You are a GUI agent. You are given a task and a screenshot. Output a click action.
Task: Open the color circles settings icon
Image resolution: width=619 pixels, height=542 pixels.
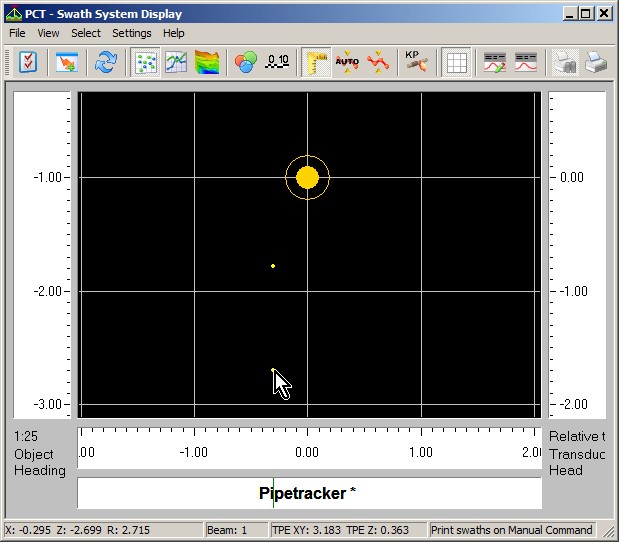[x=246, y=63]
